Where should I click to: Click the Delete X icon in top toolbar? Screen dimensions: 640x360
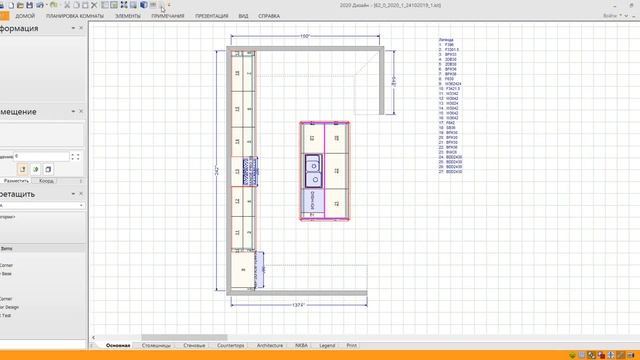94,5
